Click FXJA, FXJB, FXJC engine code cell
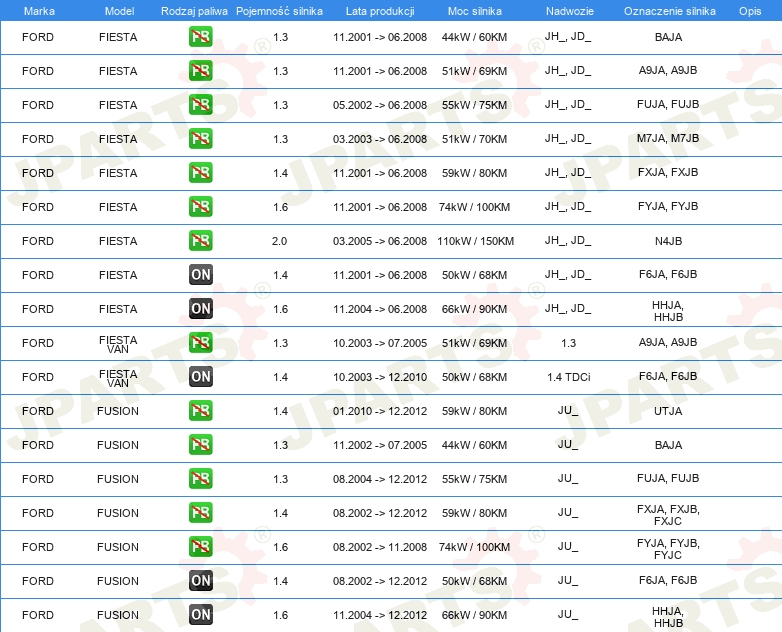This screenshot has height=632, width=782. (668, 515)
